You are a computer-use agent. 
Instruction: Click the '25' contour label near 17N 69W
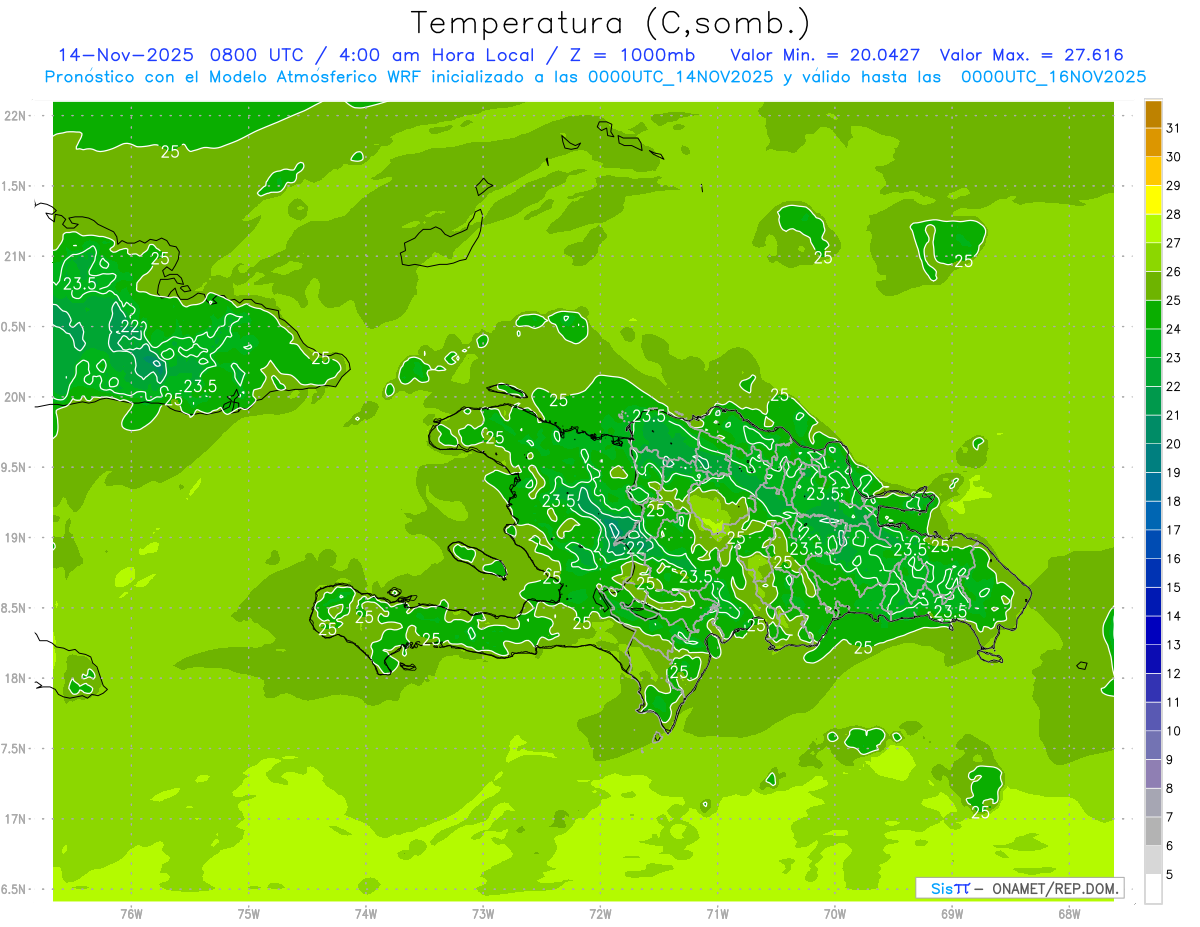981,812
